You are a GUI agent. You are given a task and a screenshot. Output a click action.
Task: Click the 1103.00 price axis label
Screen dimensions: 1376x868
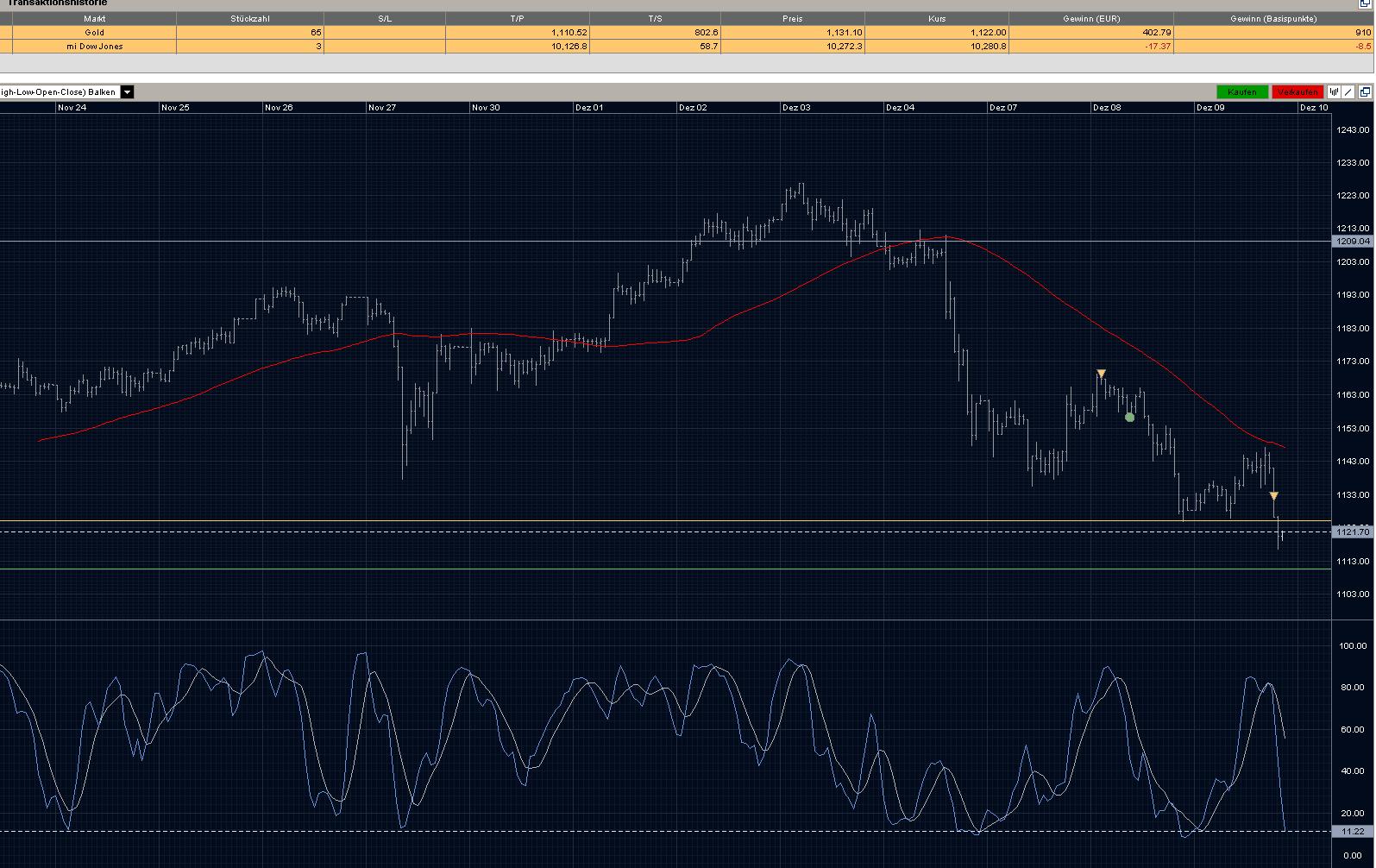click(x=1354, y=594)
